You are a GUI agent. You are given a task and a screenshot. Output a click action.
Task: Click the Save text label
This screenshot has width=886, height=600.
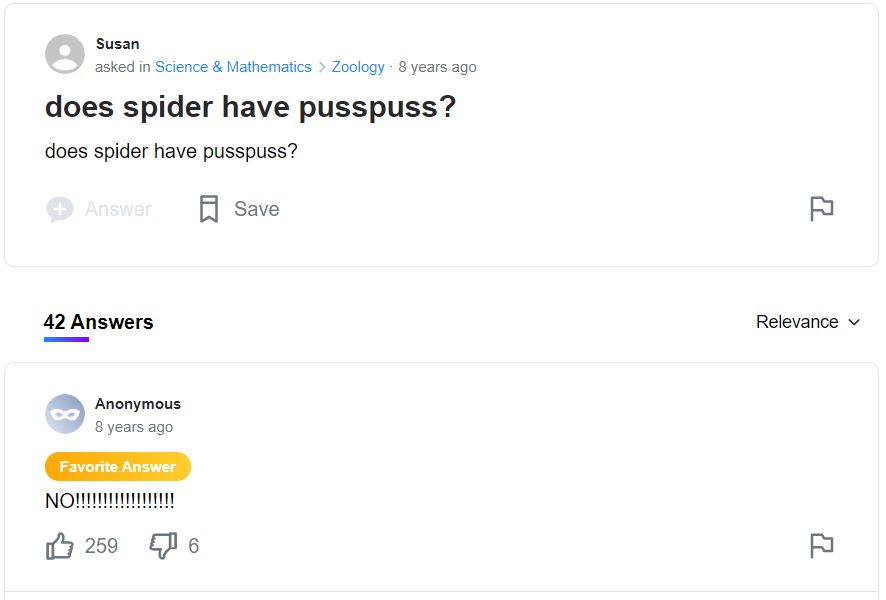click(x=256, y=209)
